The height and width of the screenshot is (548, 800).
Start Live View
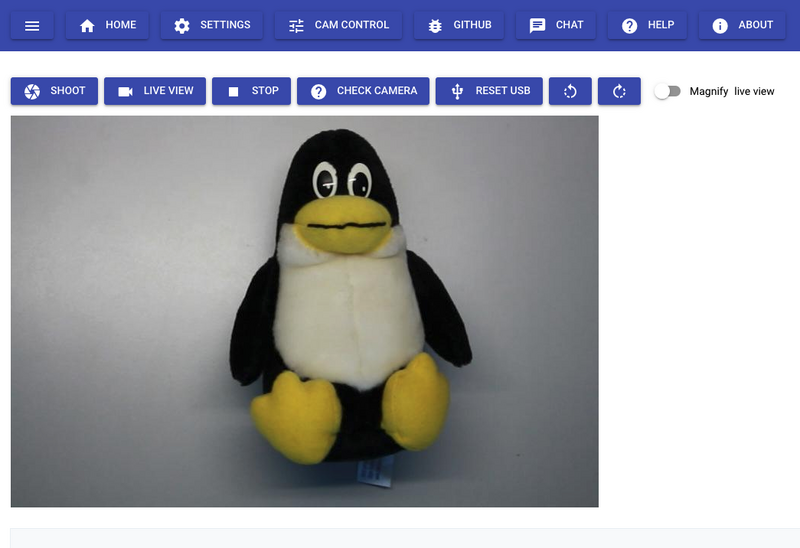155,91
